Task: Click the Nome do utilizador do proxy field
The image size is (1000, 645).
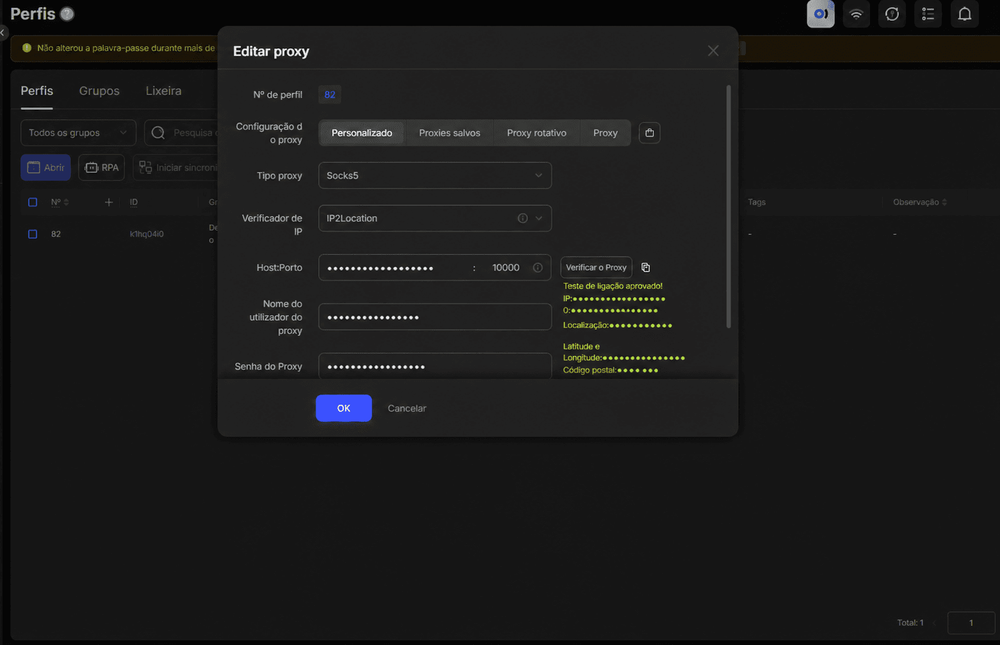Action: click(x=435, y=317)
